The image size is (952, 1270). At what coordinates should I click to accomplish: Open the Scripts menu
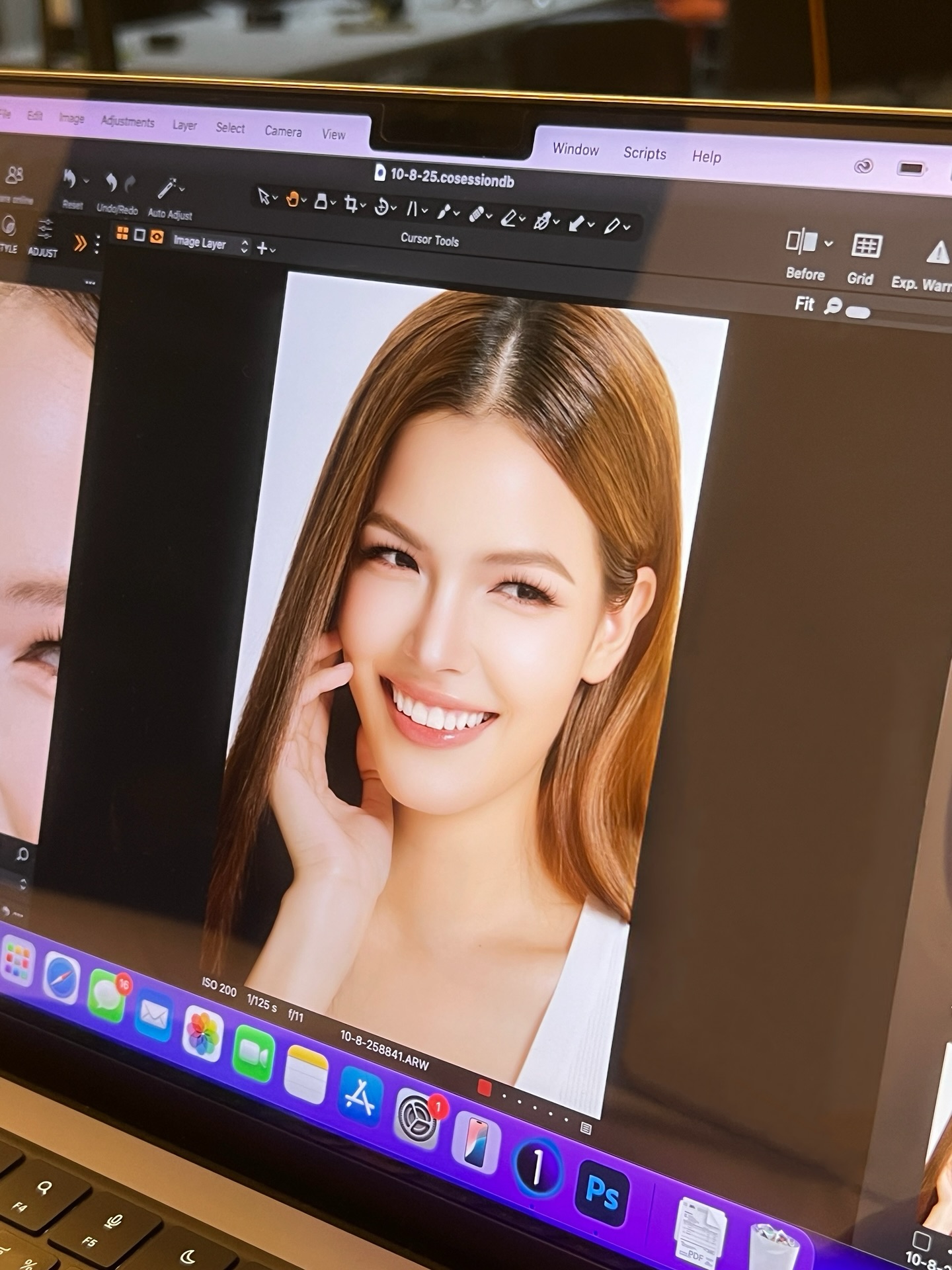(645, 153)
